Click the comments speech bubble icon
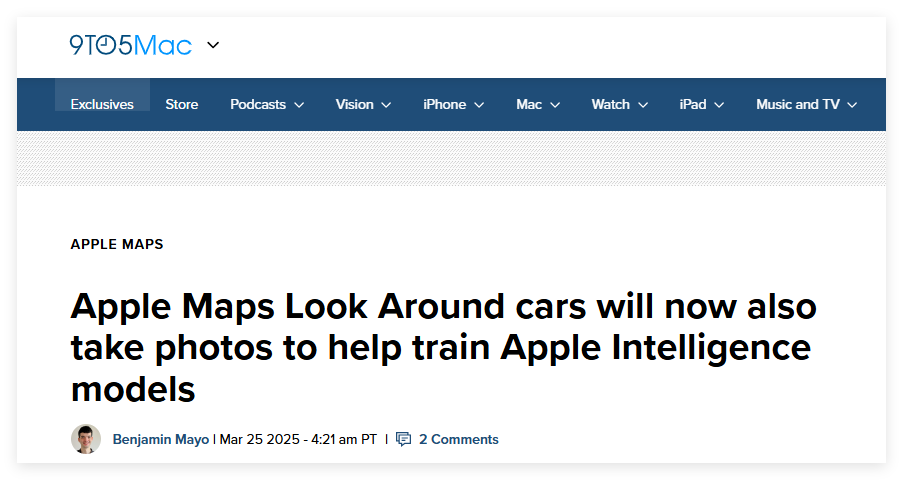 coord(404,439)
